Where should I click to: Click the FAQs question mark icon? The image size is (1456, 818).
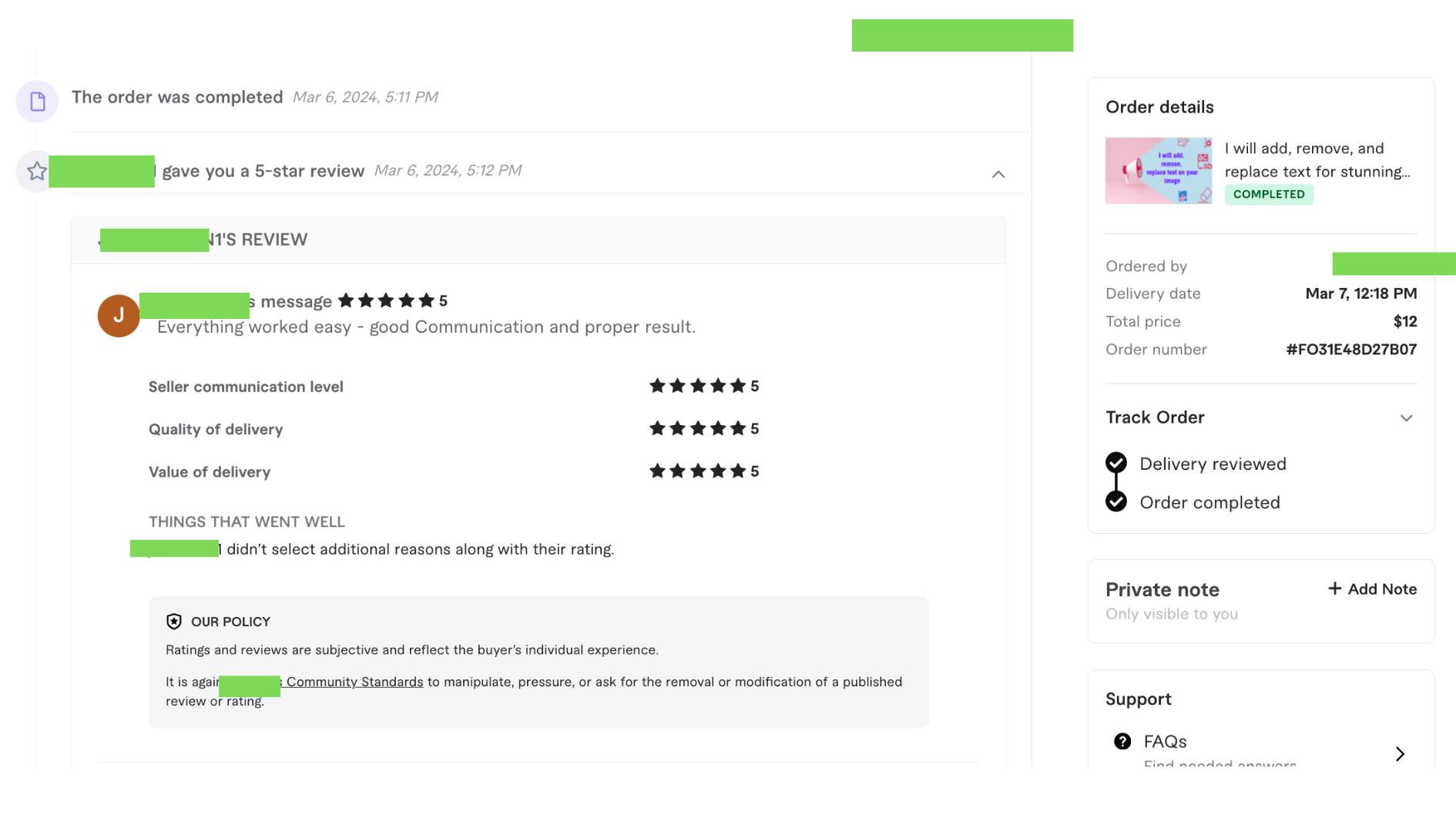(x=1122, y=741)
